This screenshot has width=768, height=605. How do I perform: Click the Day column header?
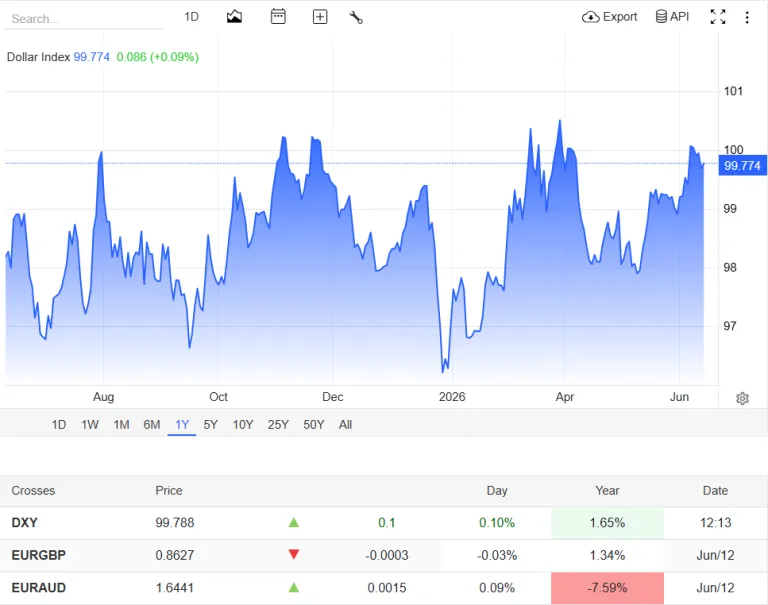(497, 490)
